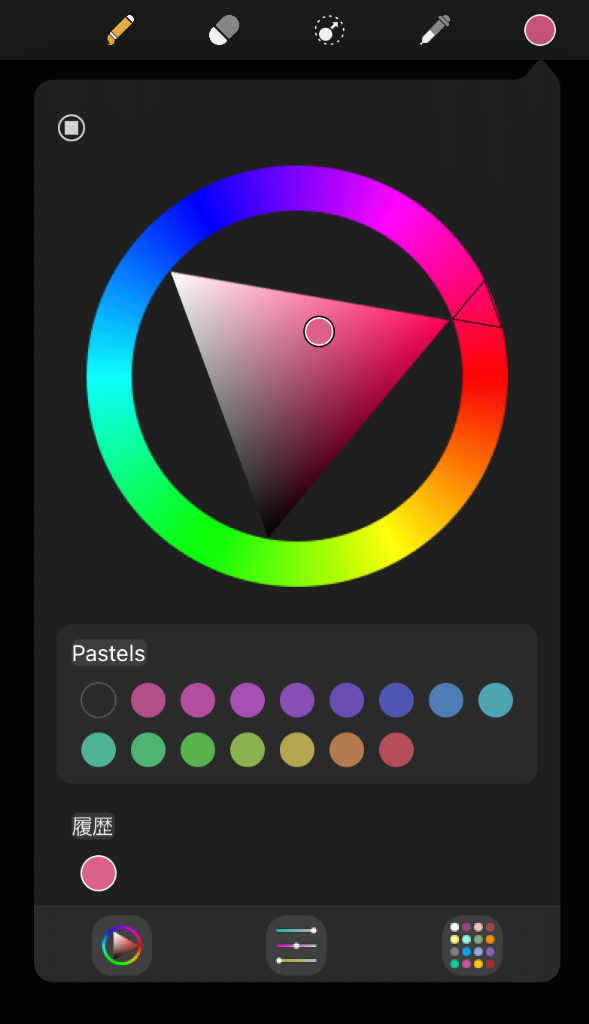This screenshot has width=589, height=1024.
Task: Switch to the color sliders tab
Action: pos(296,945)
